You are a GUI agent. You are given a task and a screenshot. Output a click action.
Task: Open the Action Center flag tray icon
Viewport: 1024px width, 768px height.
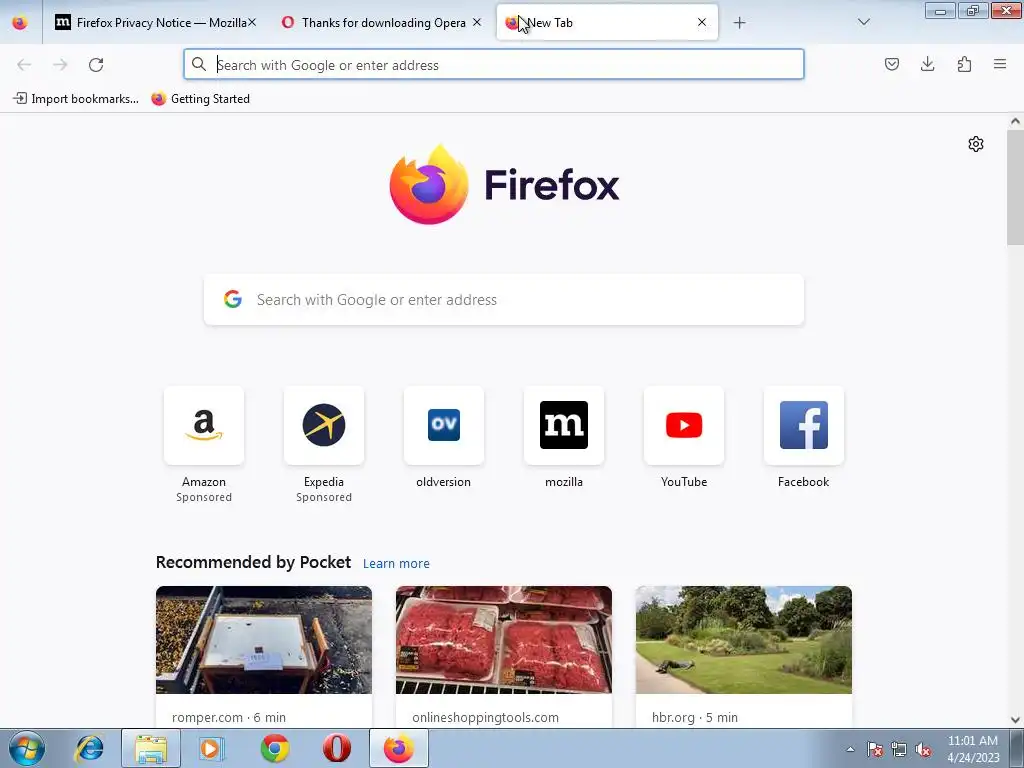[x=875, y=750]
